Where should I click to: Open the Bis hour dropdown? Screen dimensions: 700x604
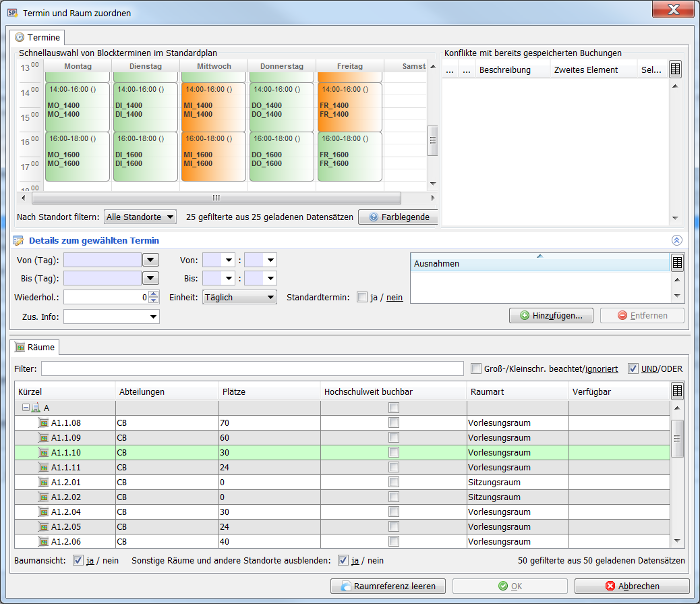229,279
